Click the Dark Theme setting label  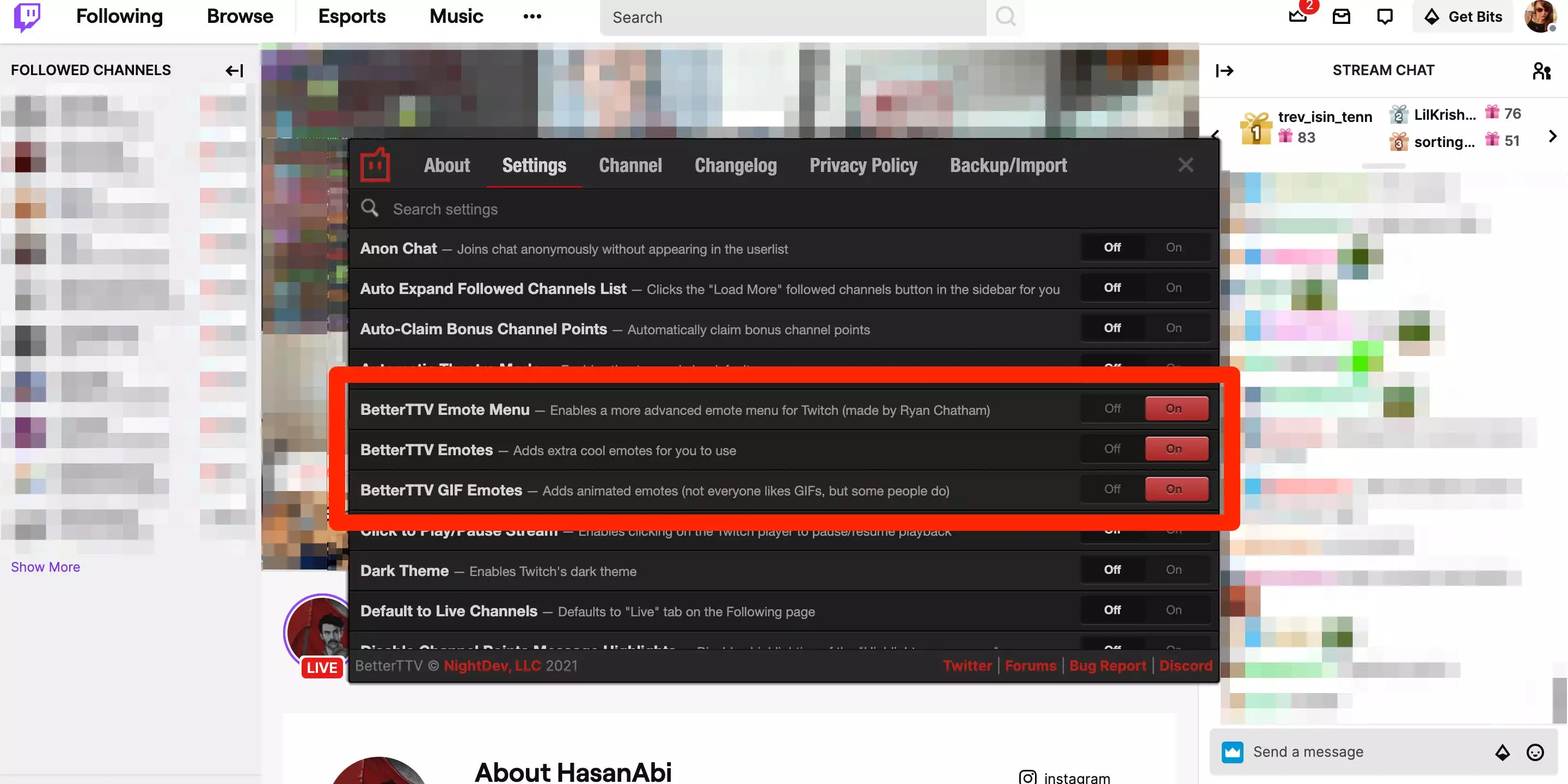point(404,571)
